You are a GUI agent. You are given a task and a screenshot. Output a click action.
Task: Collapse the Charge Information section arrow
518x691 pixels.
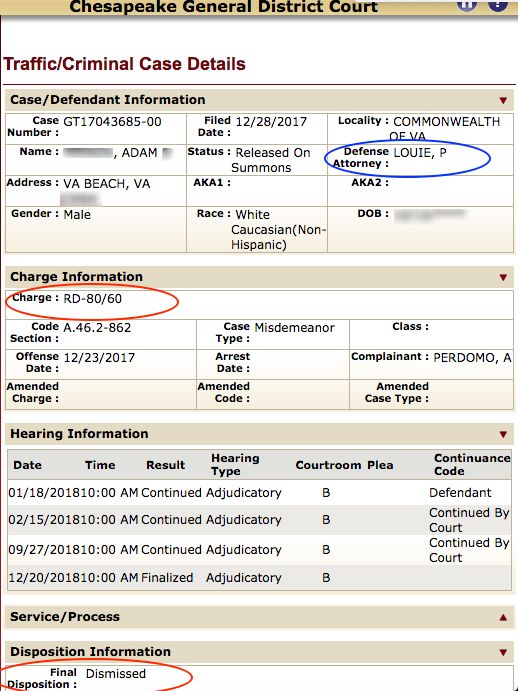(503, 277)
